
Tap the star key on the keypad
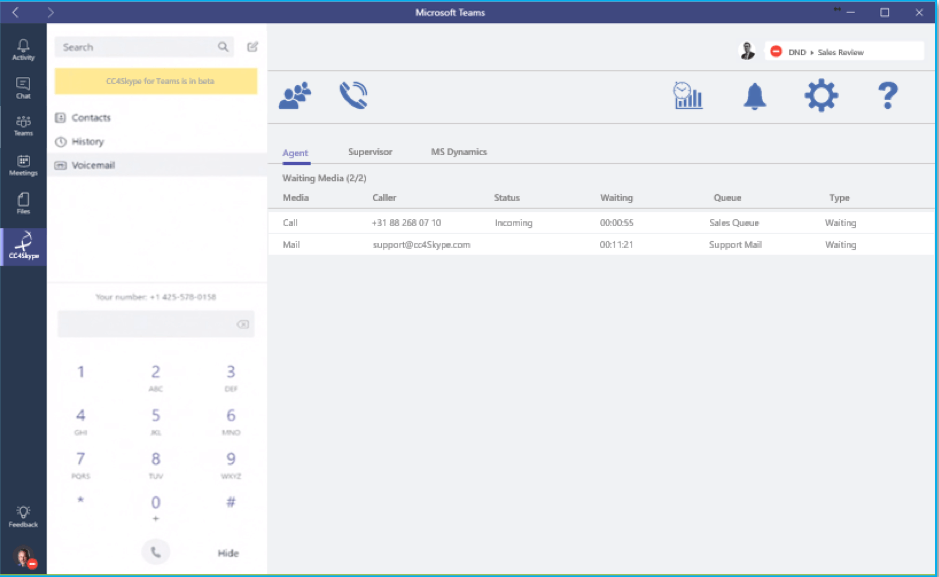pos(81,502)
